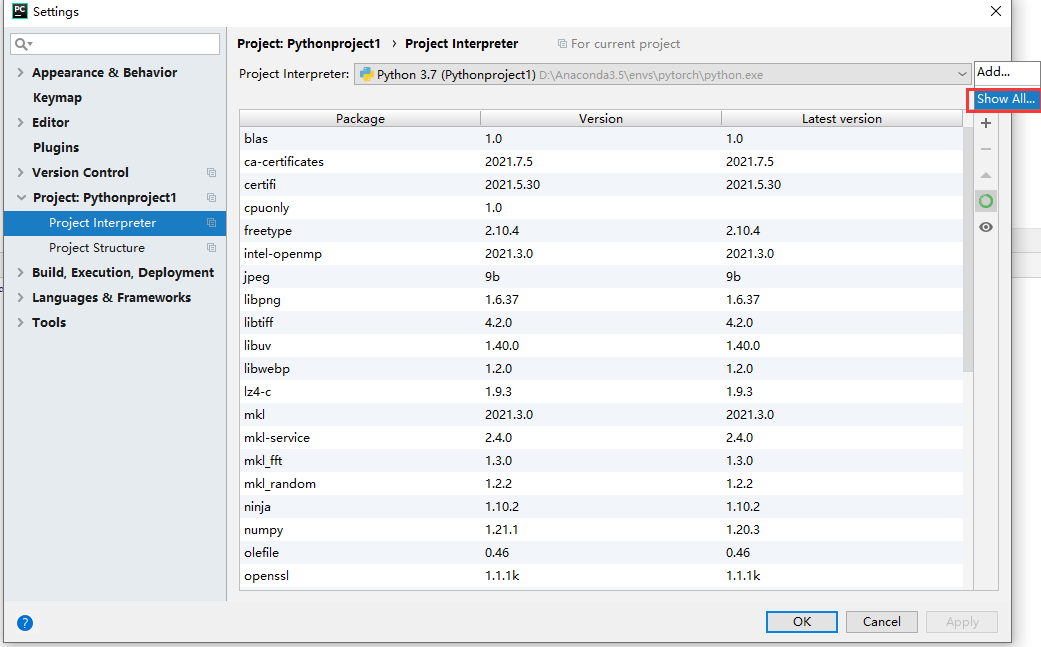Select the freetype package row
The image size is (1041, 647).
click(x=601, y=231)
